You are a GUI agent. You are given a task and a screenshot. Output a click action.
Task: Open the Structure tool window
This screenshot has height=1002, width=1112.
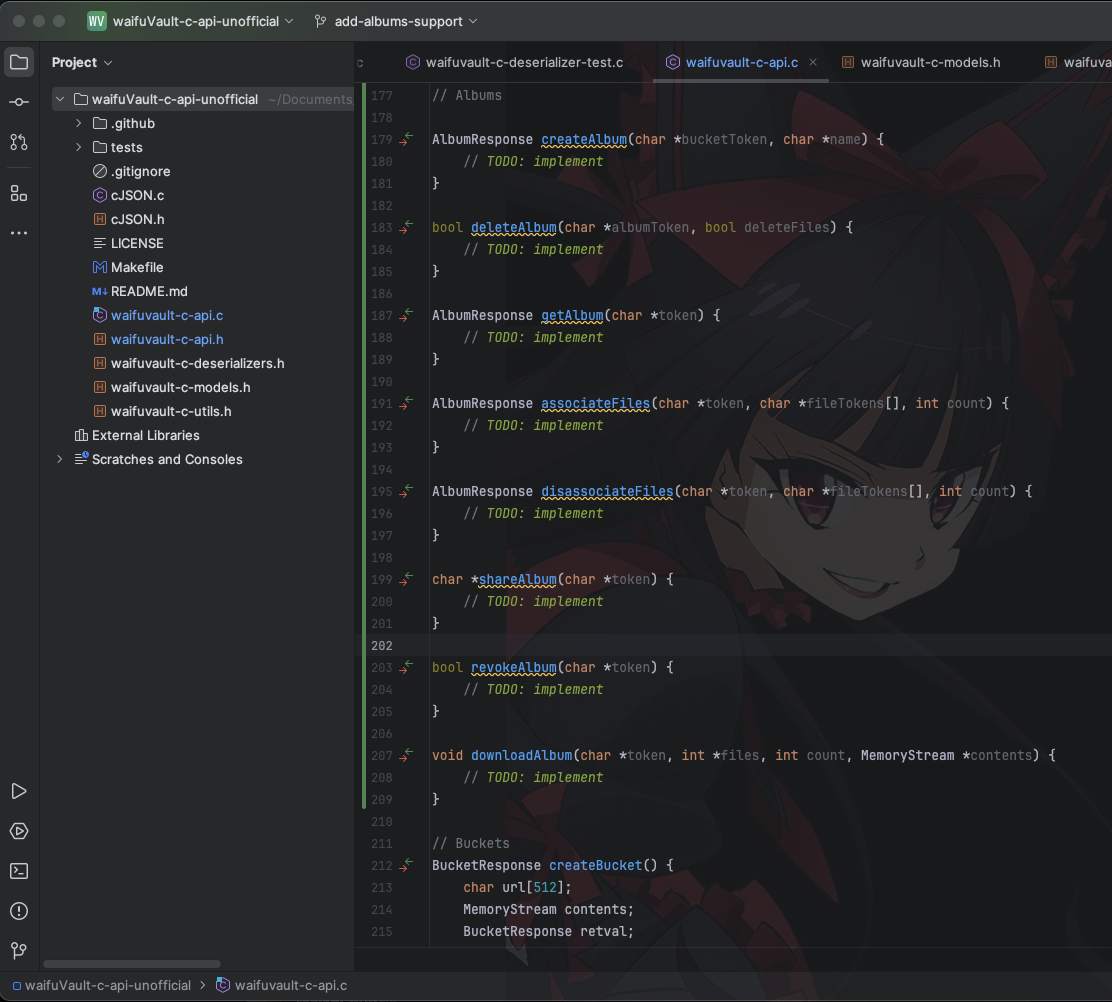[x=19, y=193]
